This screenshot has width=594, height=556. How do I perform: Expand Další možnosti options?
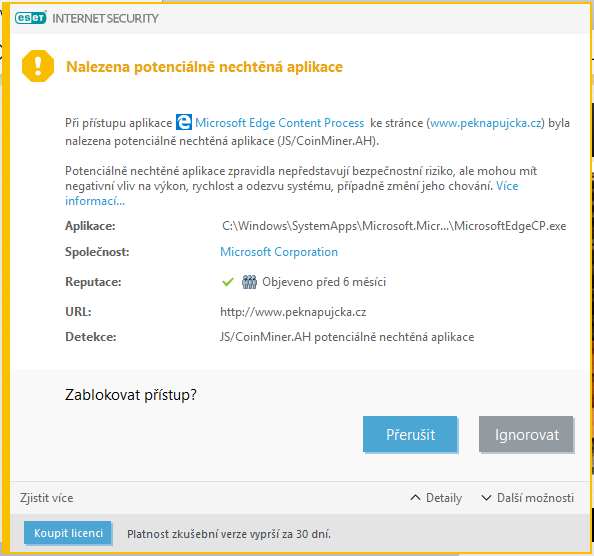tap(527, 498)
